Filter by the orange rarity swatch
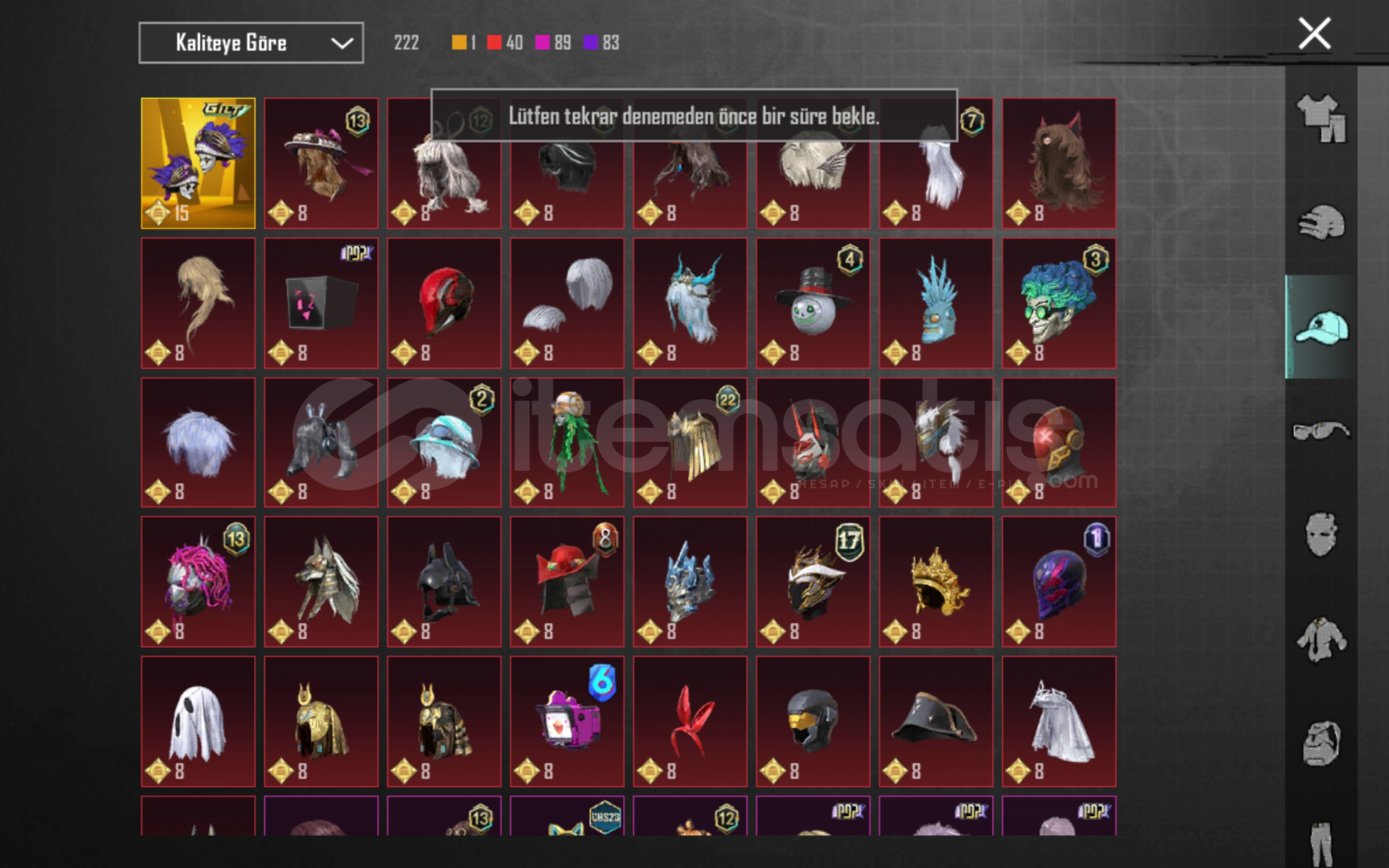The height and width of the screenshot is (868, 1389). click(459, 43)
